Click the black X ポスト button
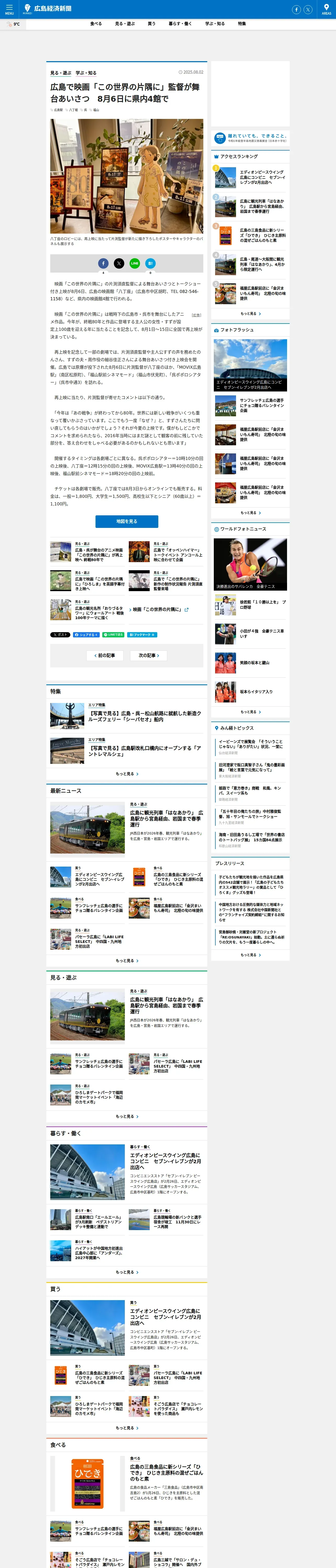Screen dimensions: 336x1568 [60, 634]
